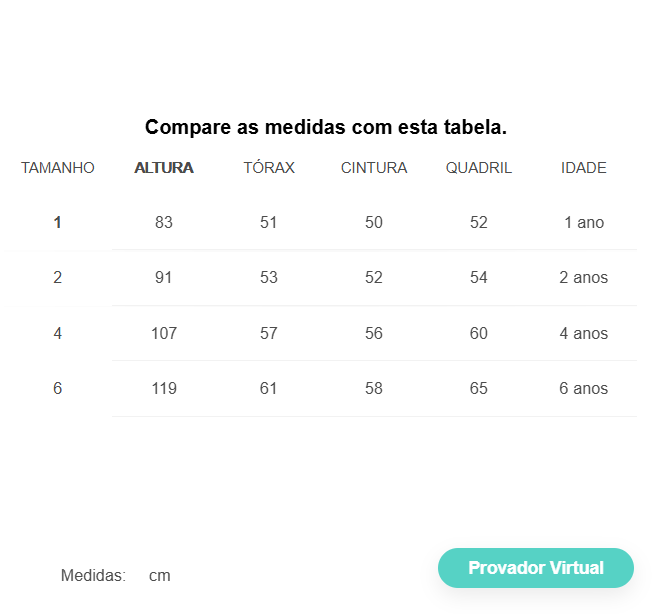Click the 'Compare as medidas' heading

click(326, 127)
